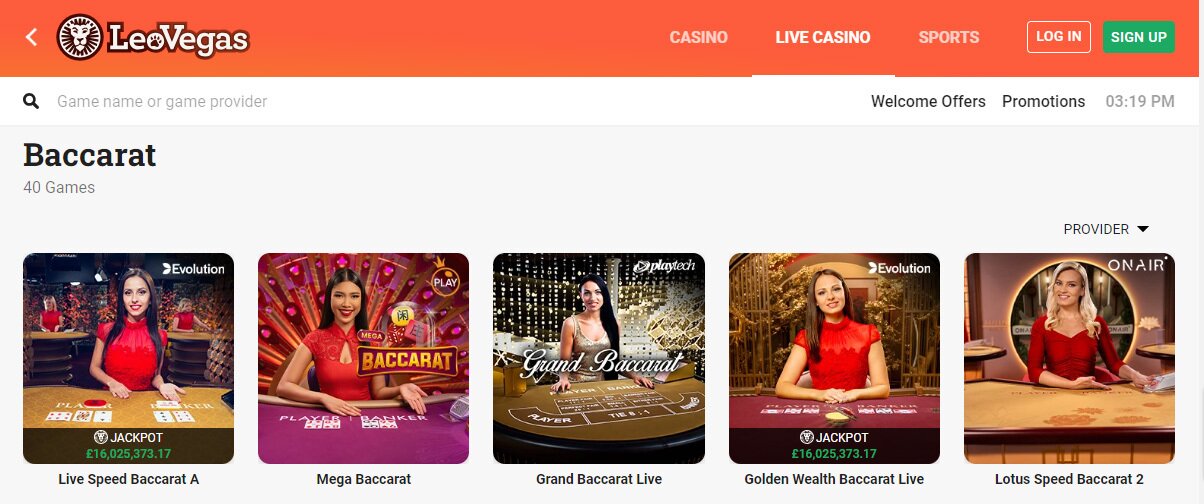Viewport: 1204px width, 504px height.
Task: Click the PROVIDER dropdown arrow
Action: point(1143,229)
